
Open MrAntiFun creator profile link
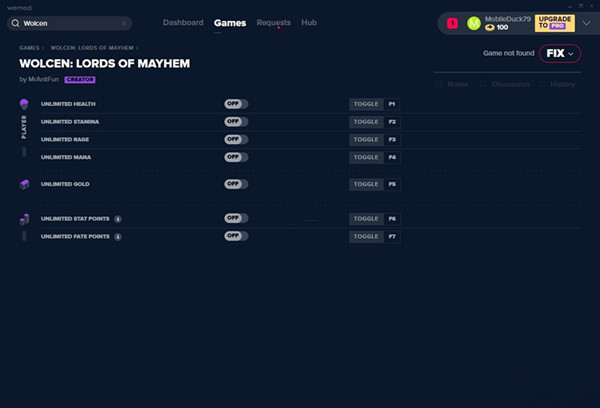(43, 79)
